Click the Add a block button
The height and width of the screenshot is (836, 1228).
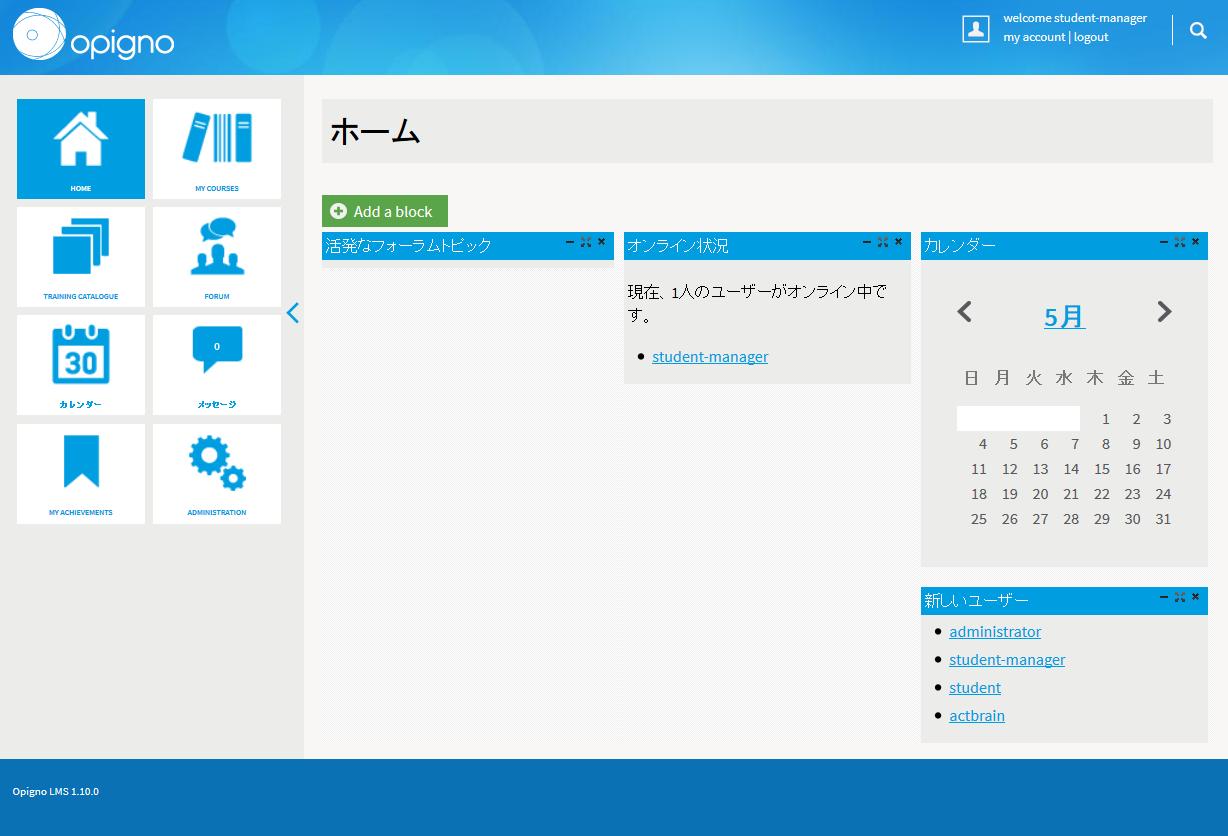pos(384,211)
